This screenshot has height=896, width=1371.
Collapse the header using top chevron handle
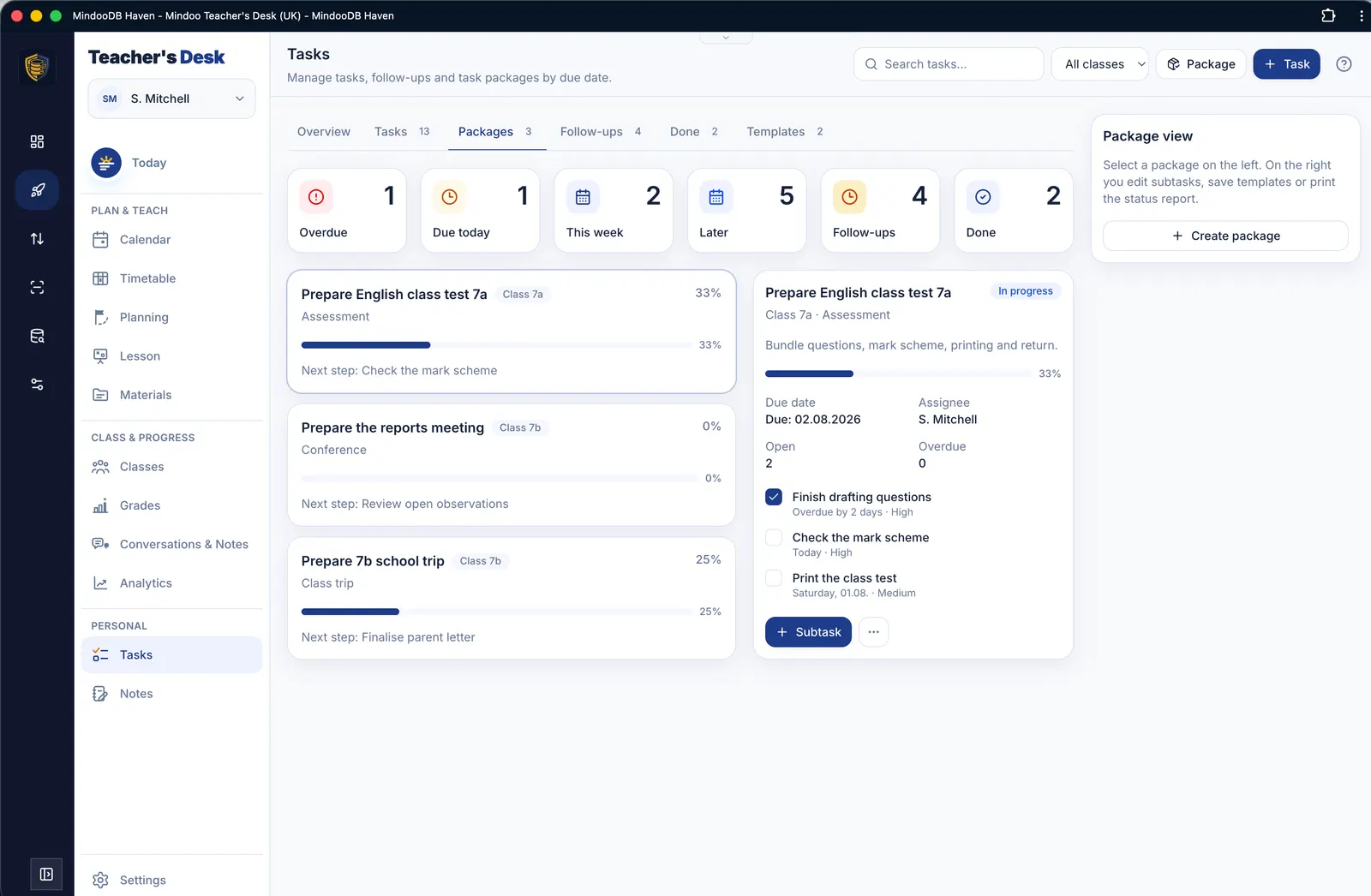(726, 38)
